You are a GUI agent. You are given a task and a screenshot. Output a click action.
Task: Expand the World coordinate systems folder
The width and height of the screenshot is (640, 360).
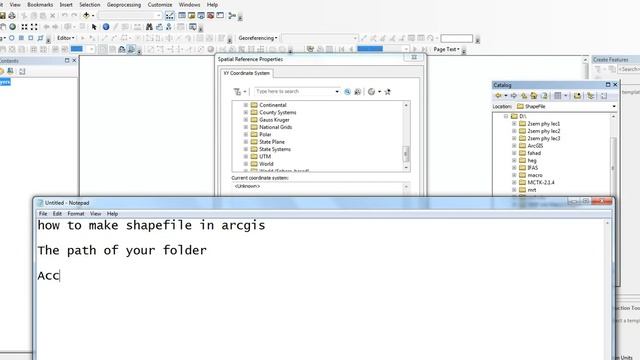point(246,164)
